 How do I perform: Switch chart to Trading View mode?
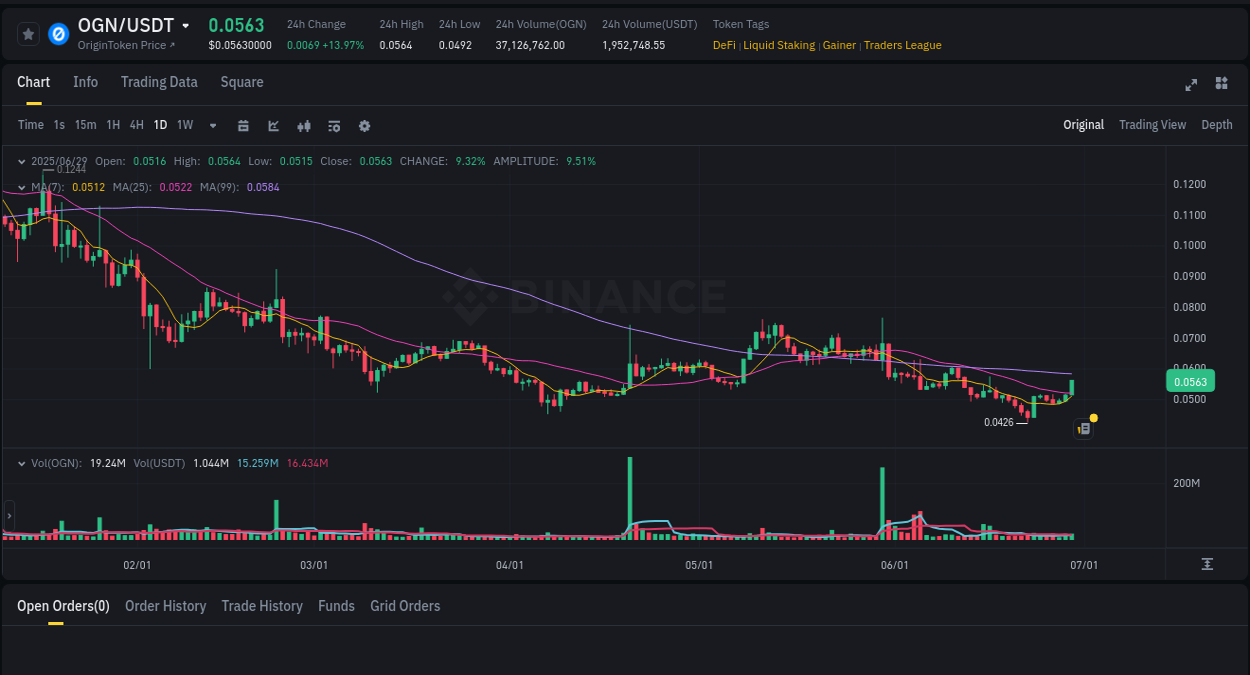[x=1152, y=125]
